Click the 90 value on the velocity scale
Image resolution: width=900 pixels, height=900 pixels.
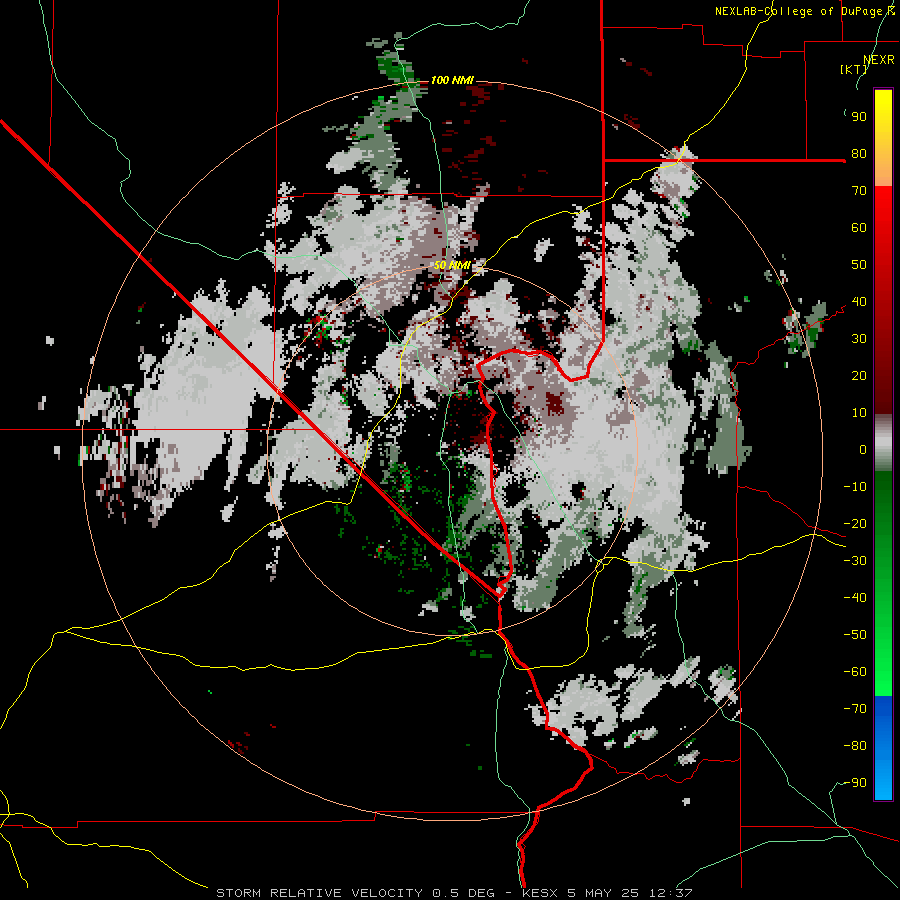click(x=859, y=117)
